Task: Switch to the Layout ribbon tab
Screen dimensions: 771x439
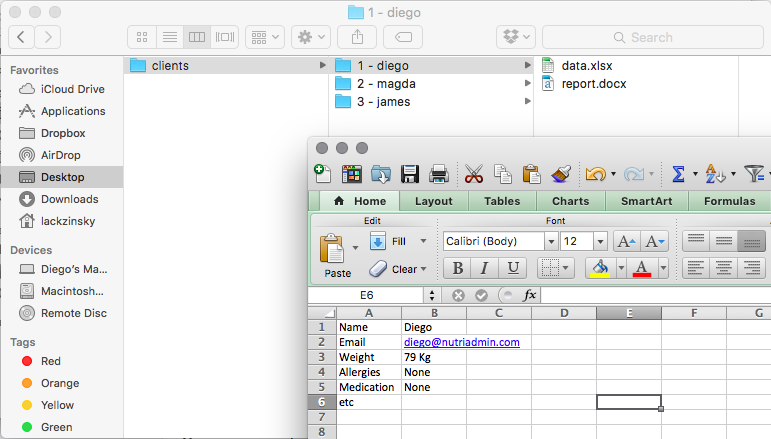Action: (433, 201)
